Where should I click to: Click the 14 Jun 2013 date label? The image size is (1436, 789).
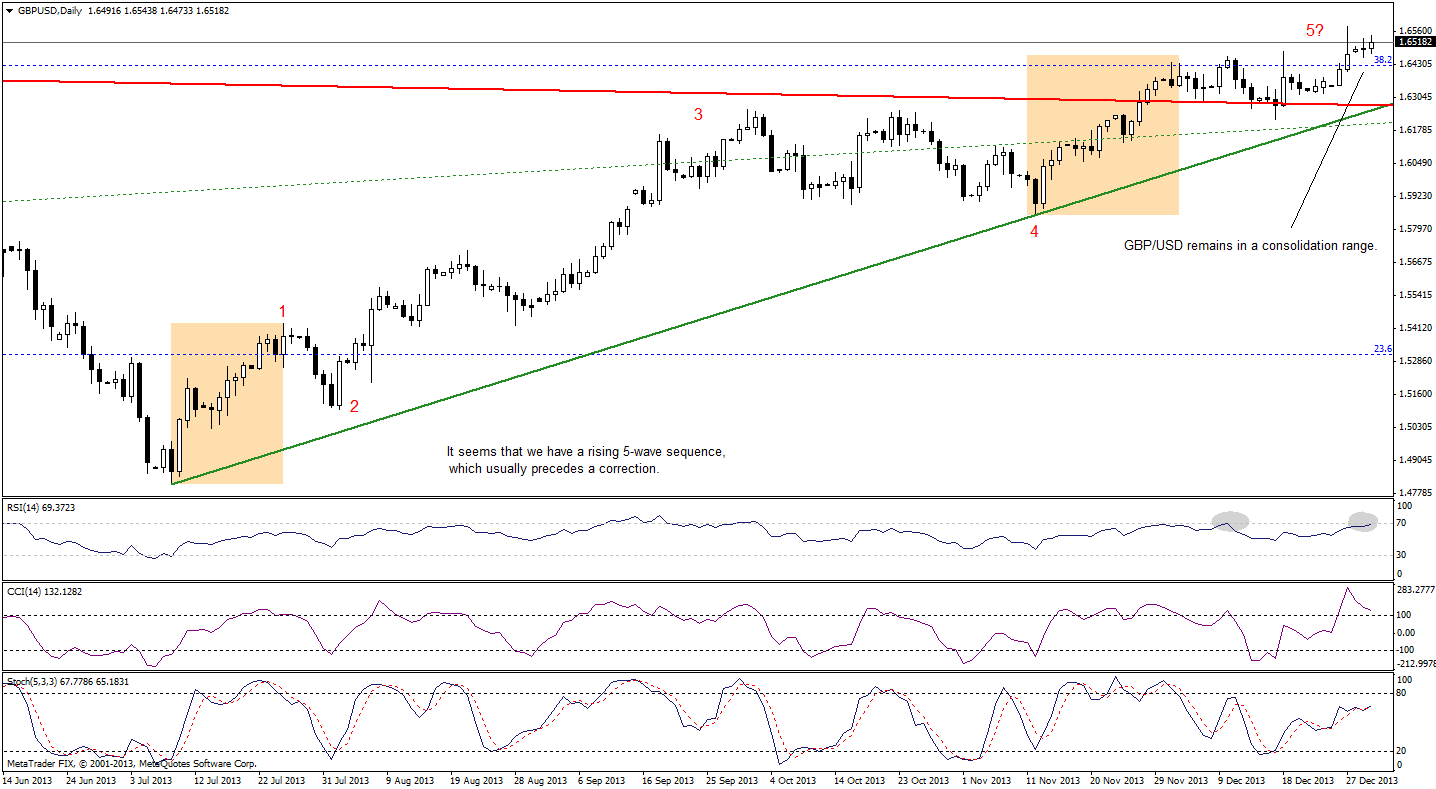[27, 779]
